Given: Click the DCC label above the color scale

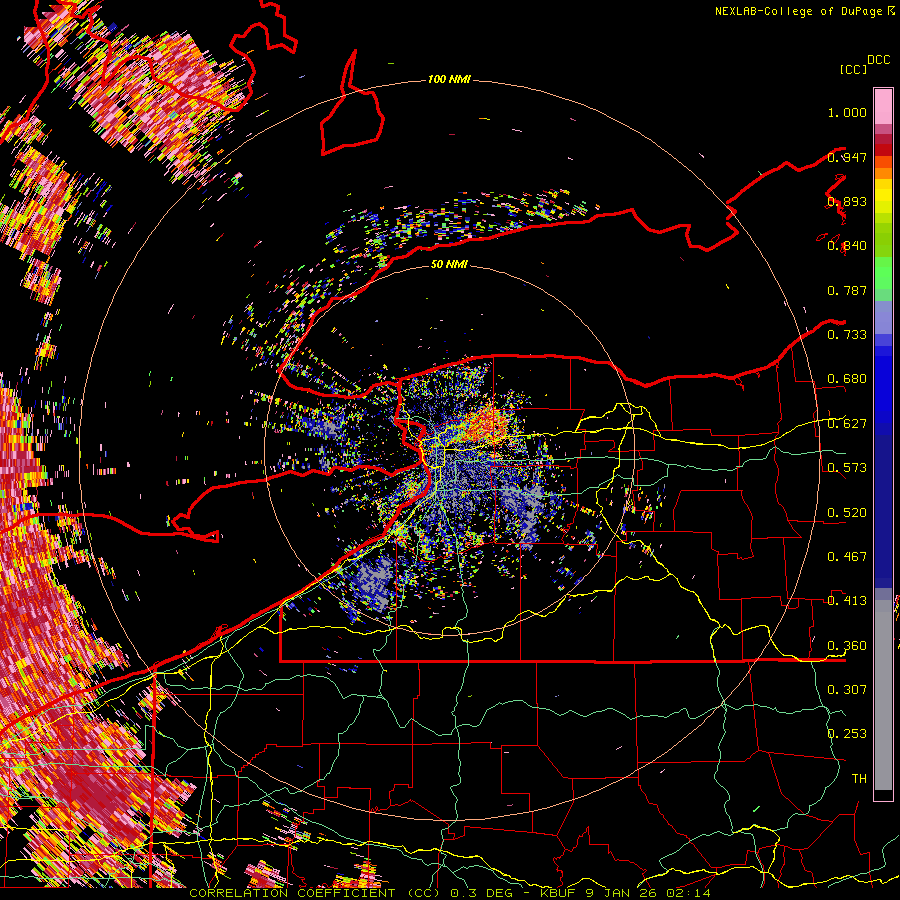Looking at the screenshot, I should click(878, 60).
